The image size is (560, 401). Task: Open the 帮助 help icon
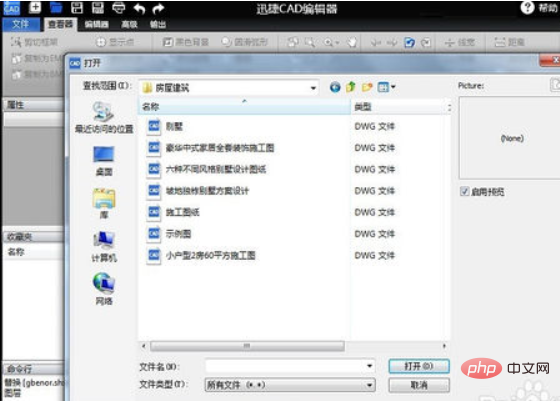click(528, 7)
